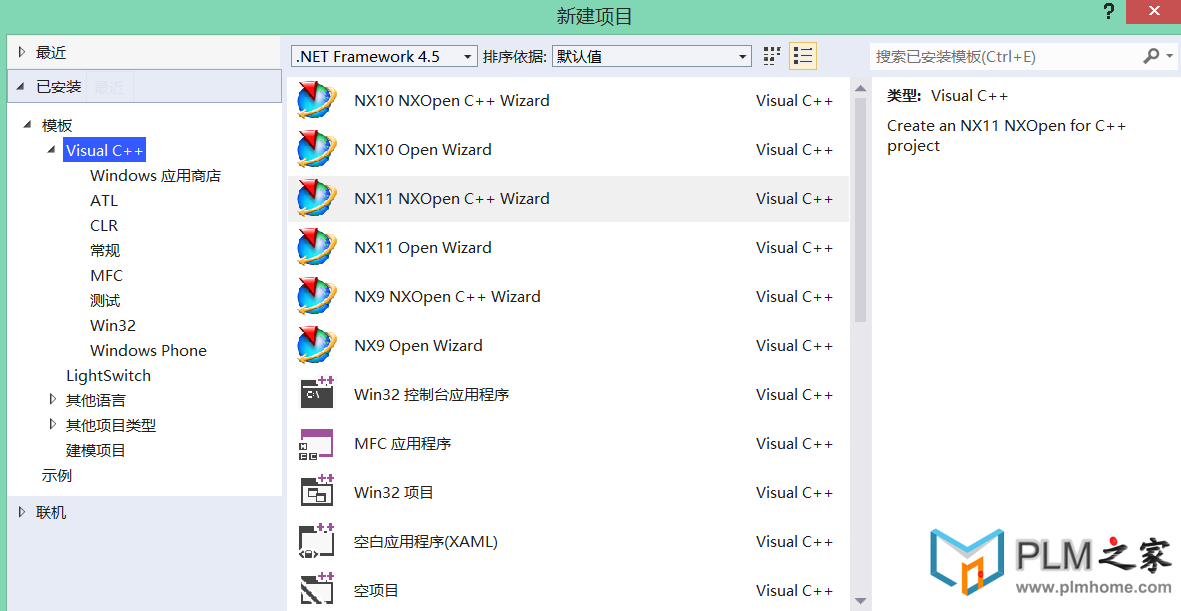Screen dimensions: 1181x611
Task: Click the template list scrollbar thumb
Action: coord(861,210)
